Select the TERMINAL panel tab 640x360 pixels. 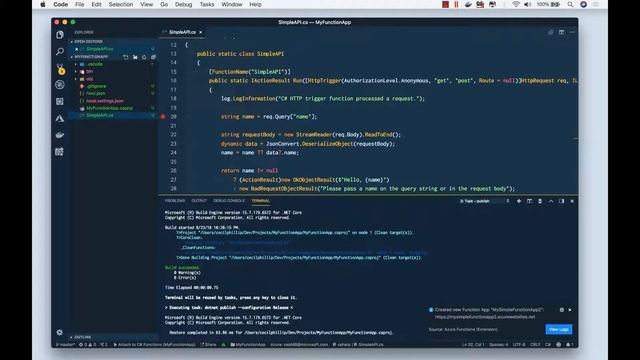click(260, 201)
